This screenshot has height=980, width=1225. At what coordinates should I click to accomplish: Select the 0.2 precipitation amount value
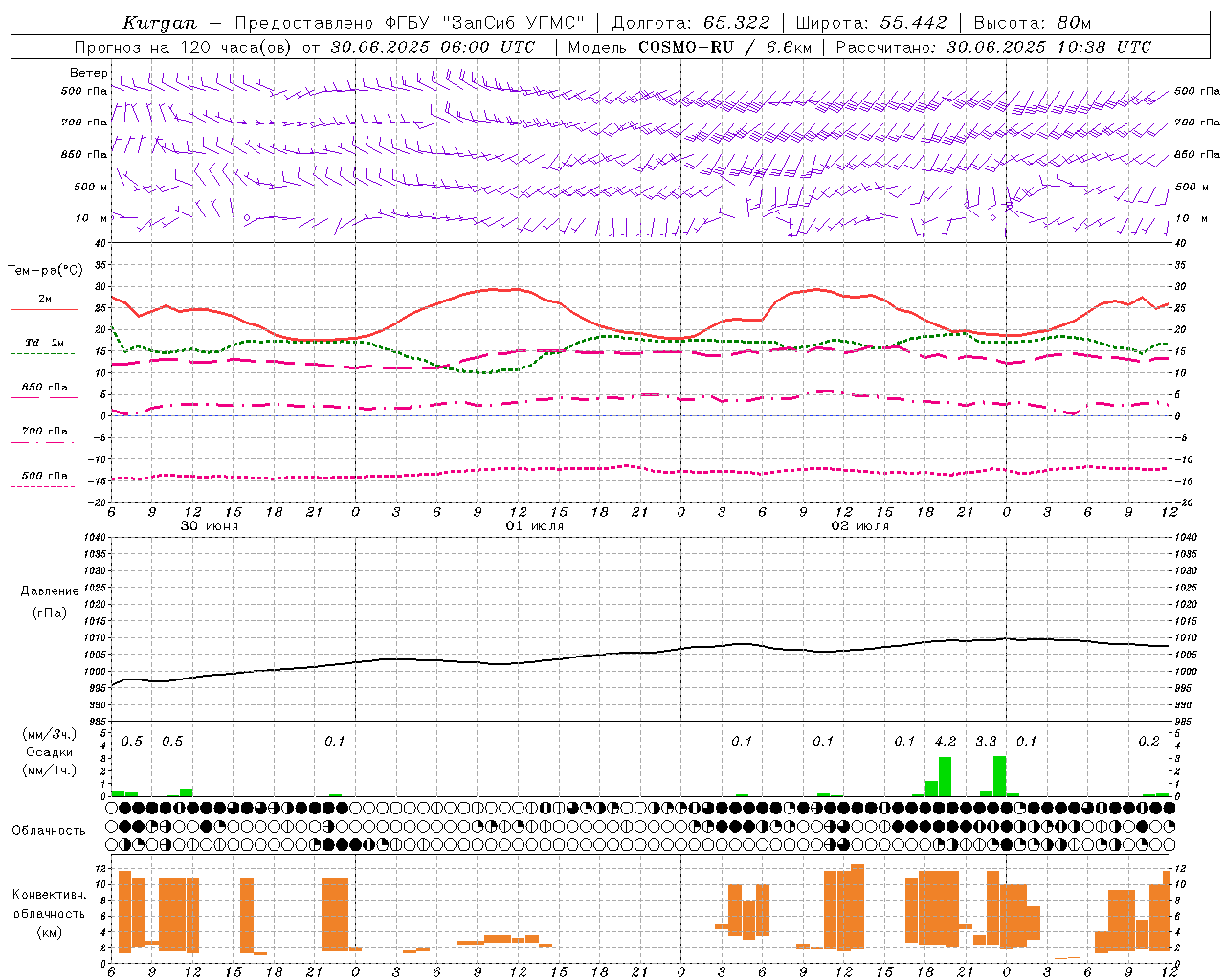[x=1148, y=742]
